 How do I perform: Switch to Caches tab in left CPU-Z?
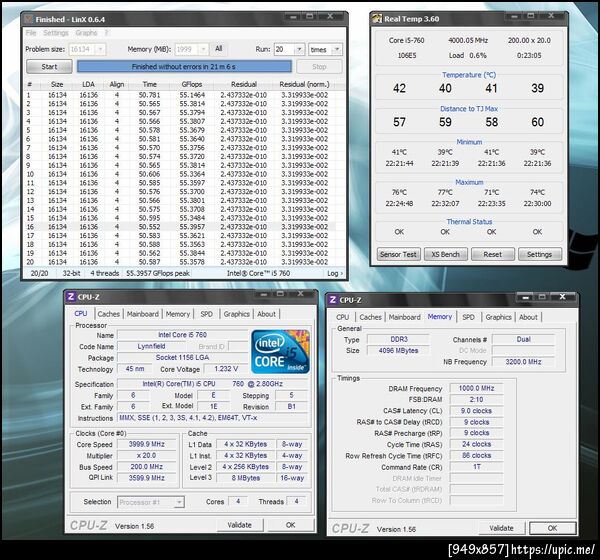click(x=108, y=314)
